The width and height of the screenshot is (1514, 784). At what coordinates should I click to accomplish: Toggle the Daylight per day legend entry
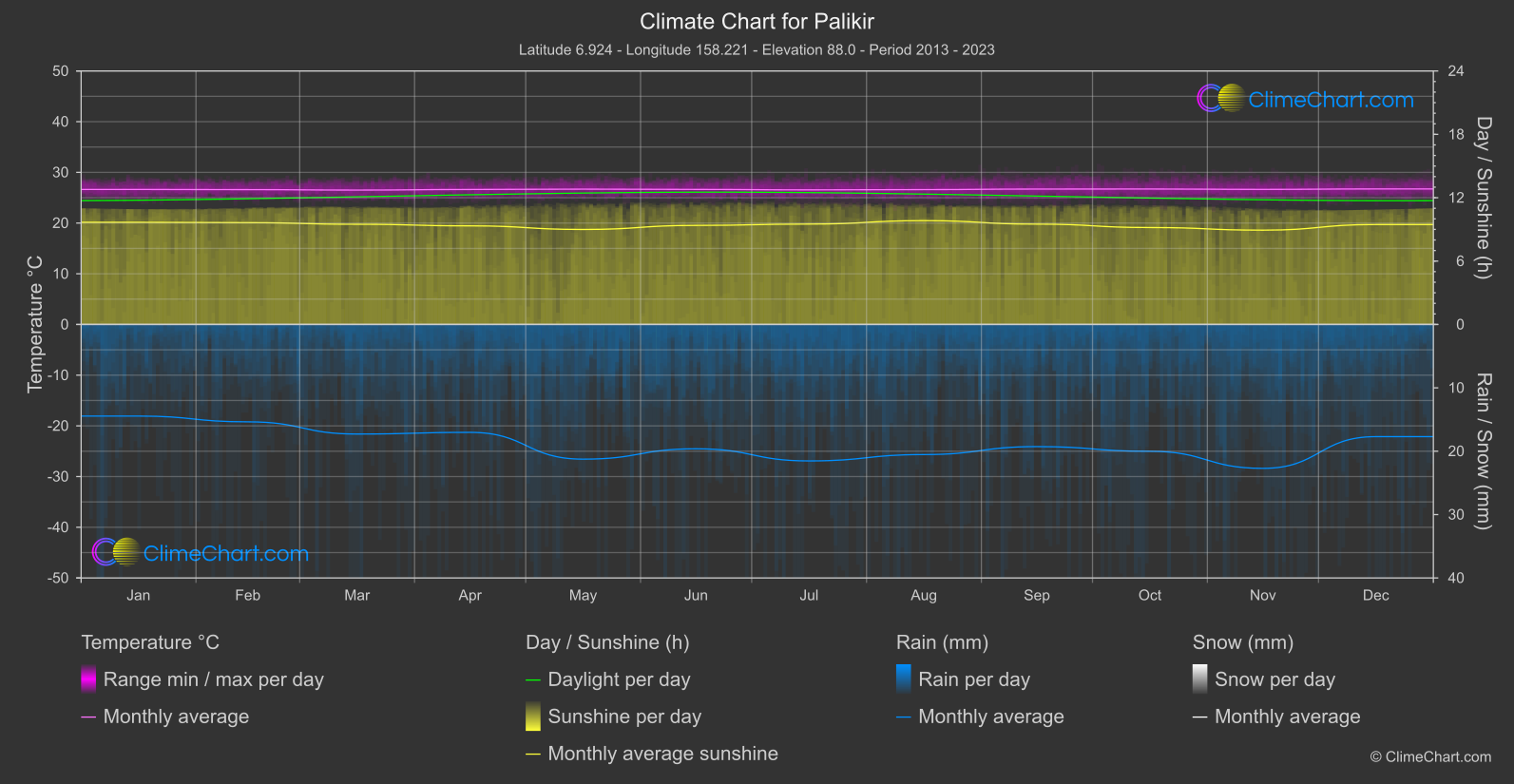(608, 679)
